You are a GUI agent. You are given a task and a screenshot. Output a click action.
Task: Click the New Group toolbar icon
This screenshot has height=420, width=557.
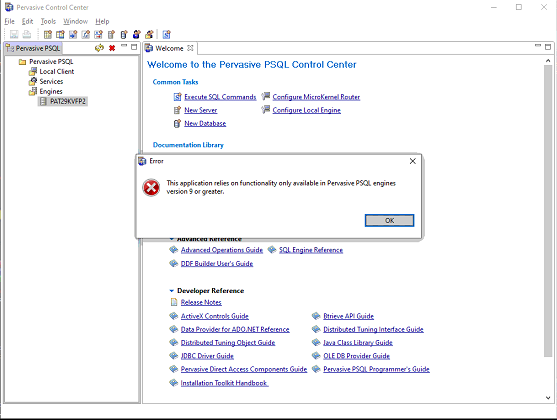[149, 34]
